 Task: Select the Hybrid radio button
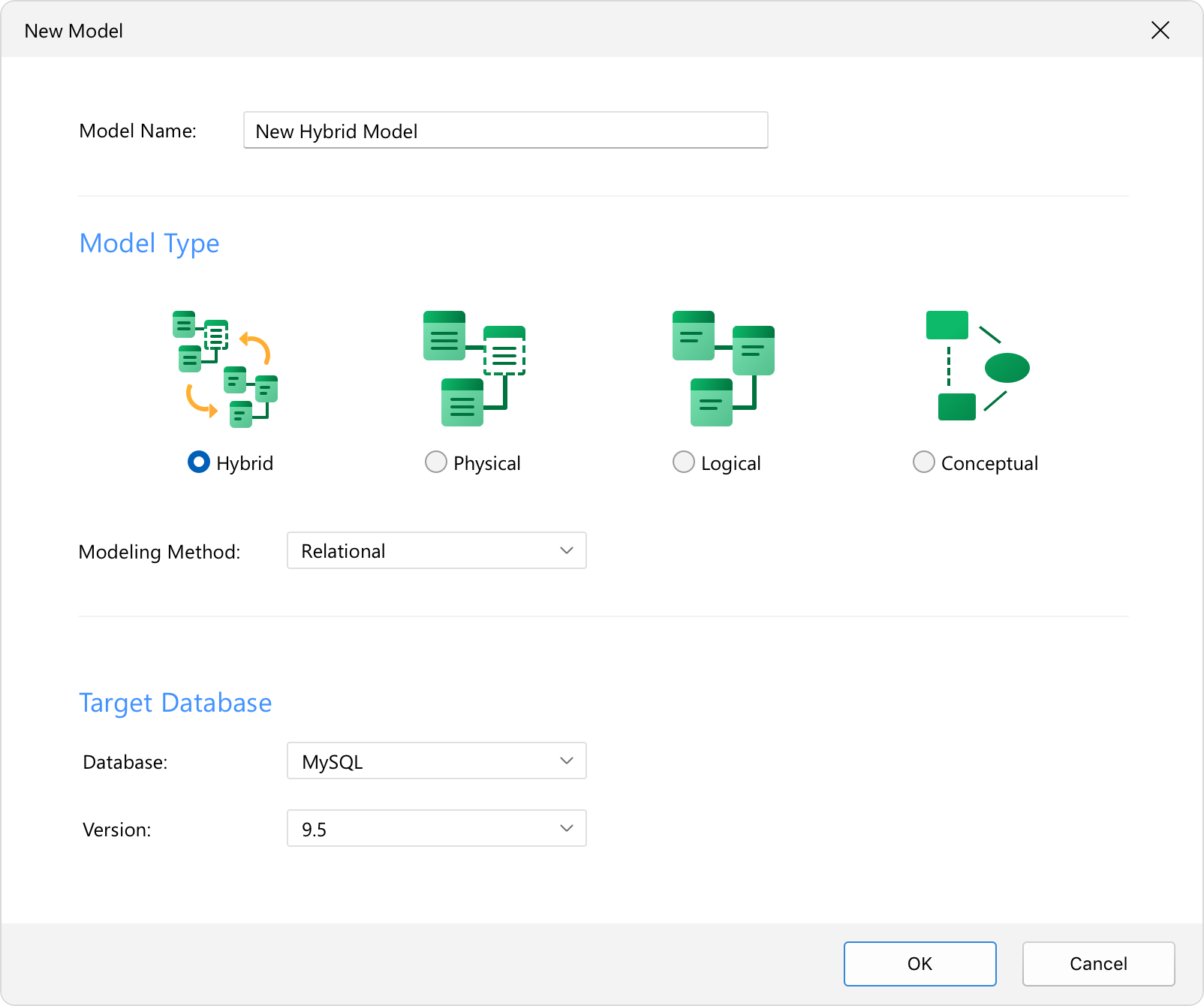click(x=199, y=462)
